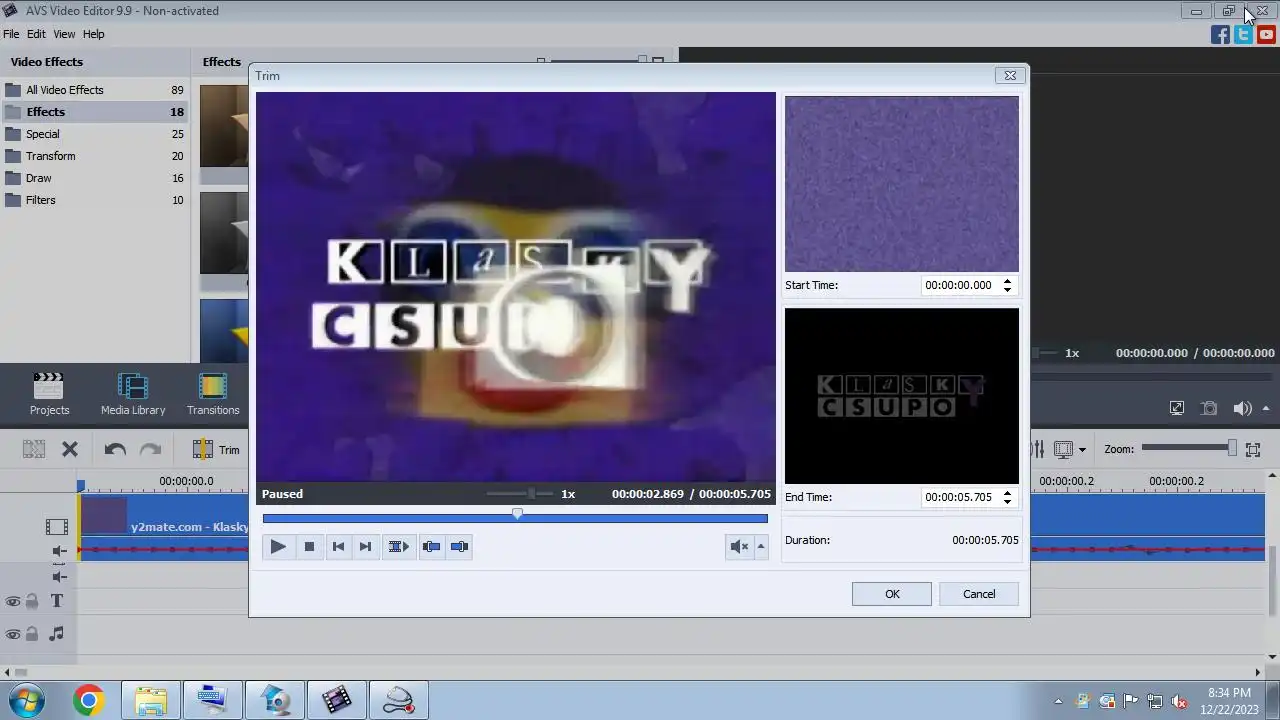
Task: Unmute sound in the Trim dialog
Action: click(739, 547)
